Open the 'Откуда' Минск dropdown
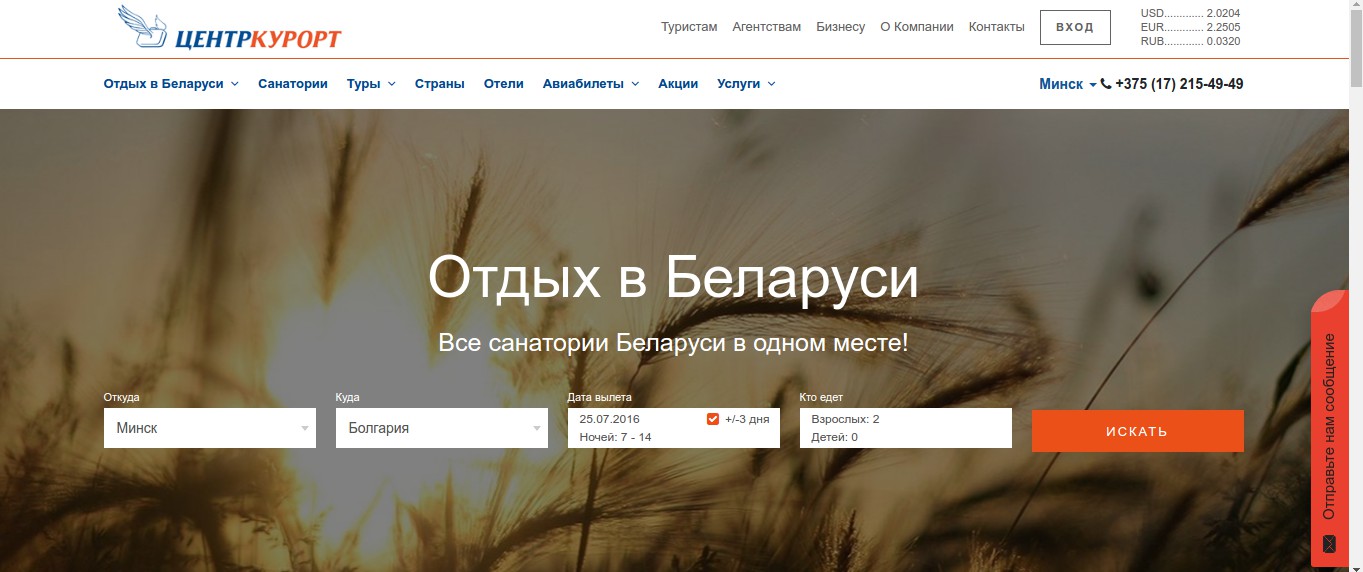1363x572 pixels. pos(210,428)
